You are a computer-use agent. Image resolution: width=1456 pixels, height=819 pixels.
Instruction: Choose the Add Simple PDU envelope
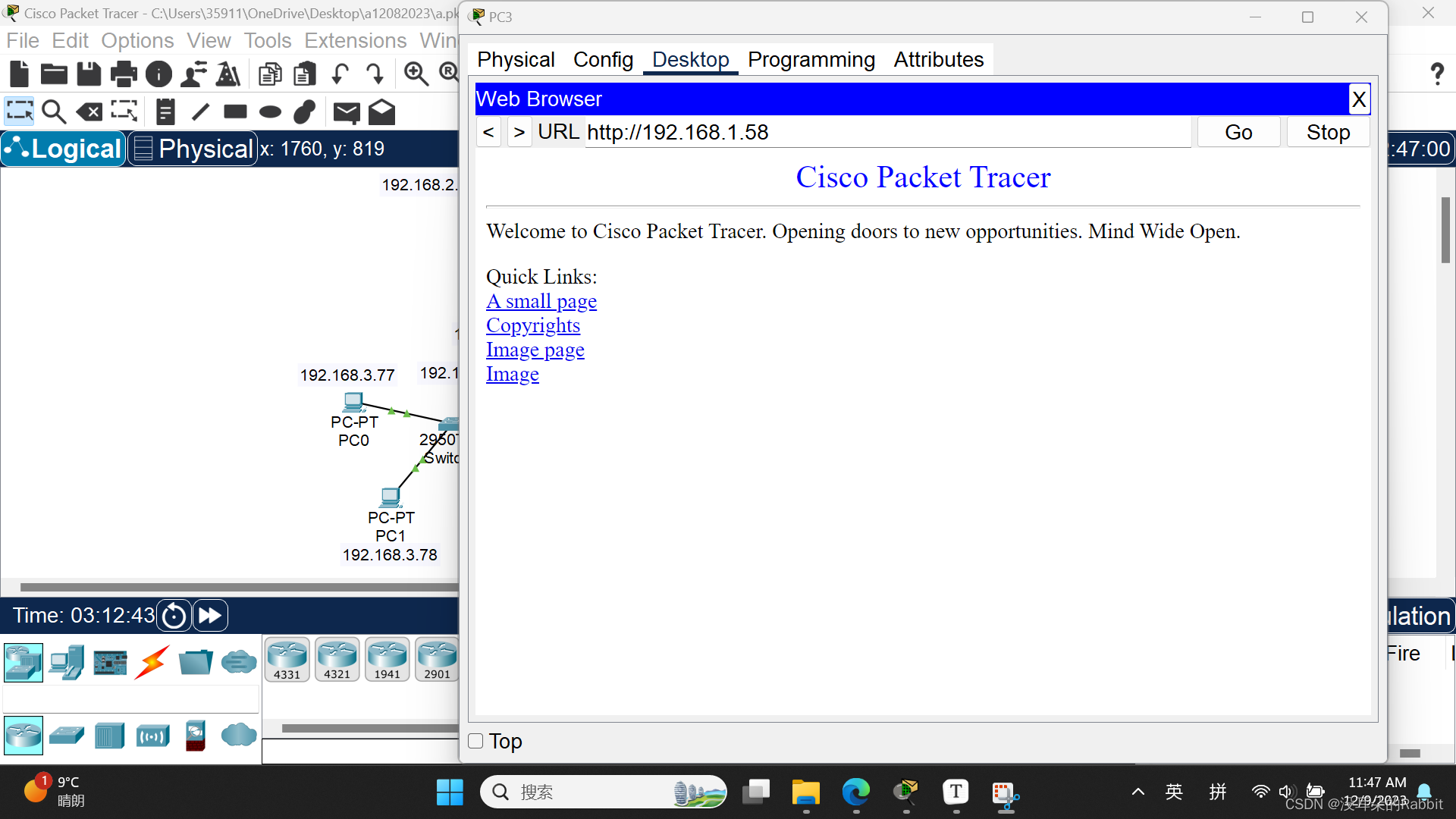click(x=347, y=112)
